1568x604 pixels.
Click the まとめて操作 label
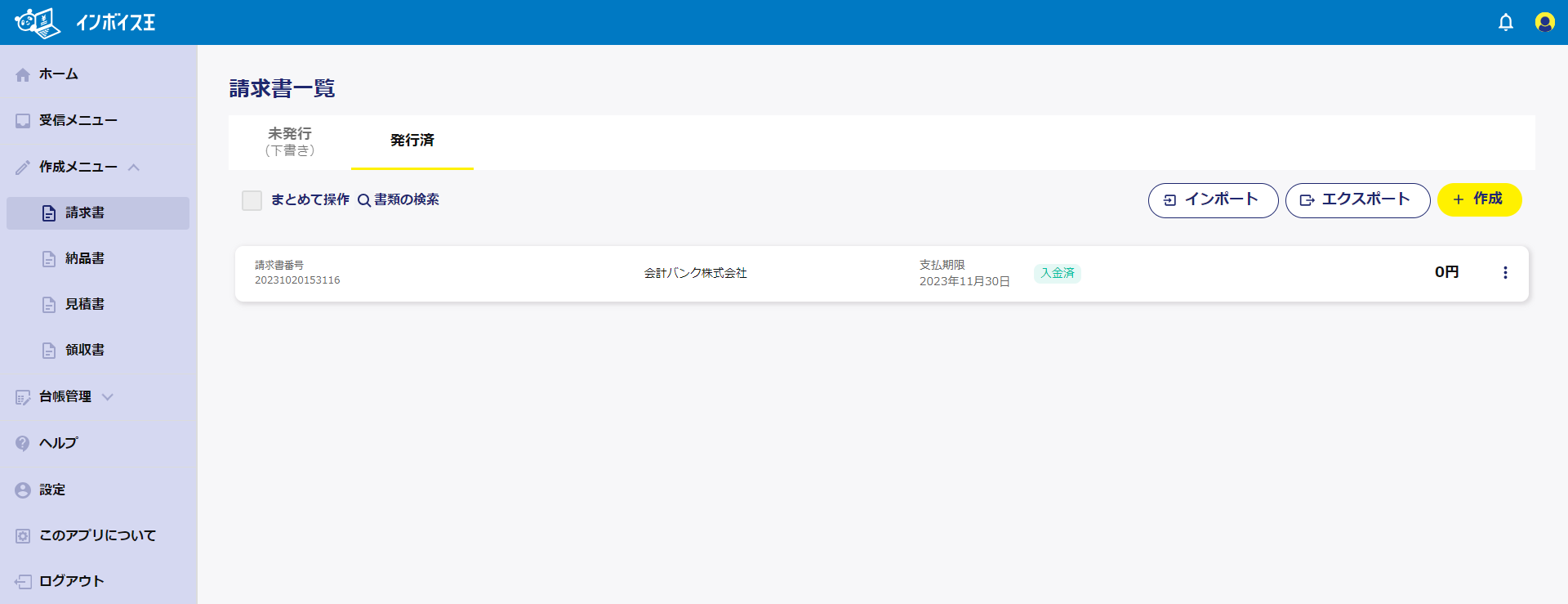tap(310, 199)
